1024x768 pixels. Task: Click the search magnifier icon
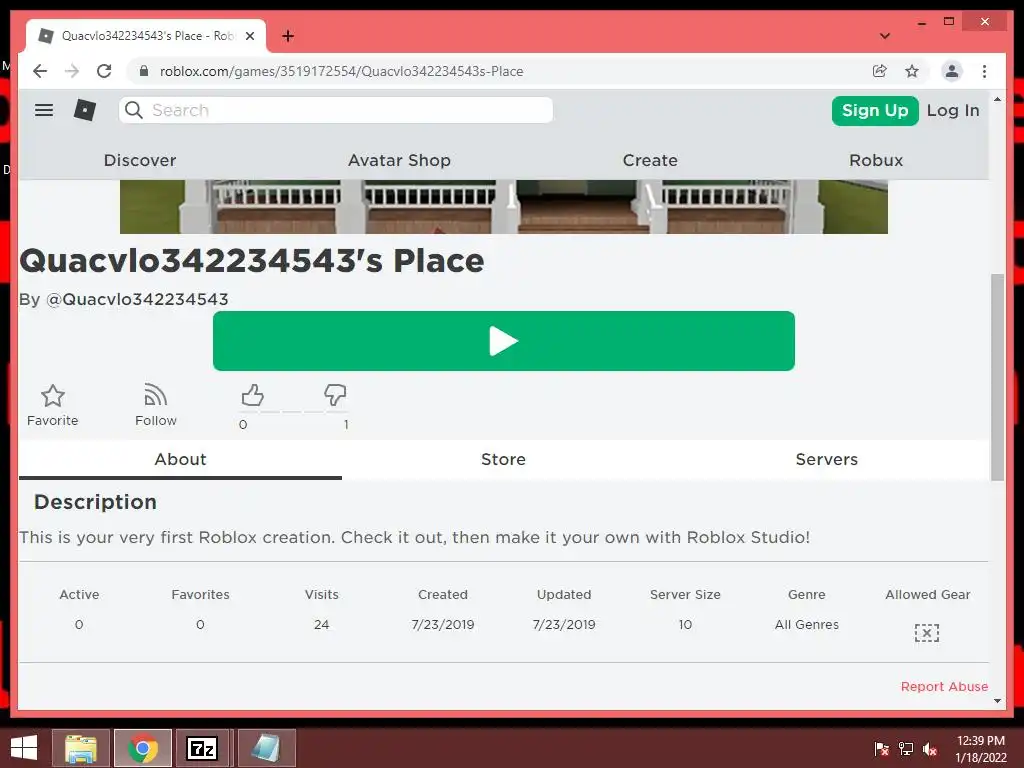(x=134, y=110)
